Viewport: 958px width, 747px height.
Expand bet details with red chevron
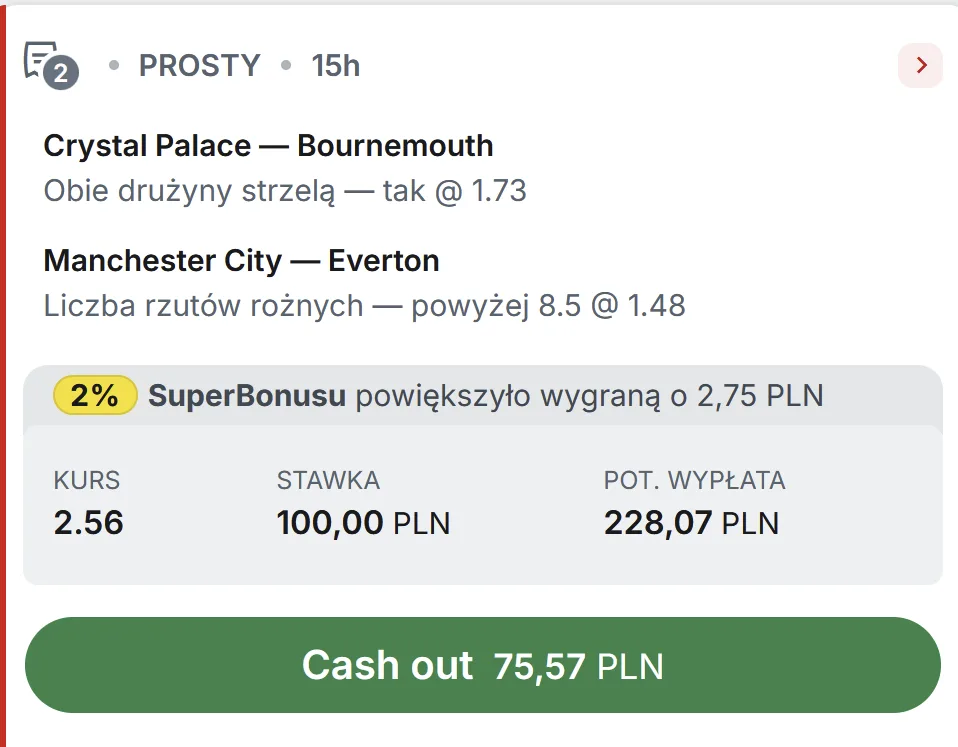tap(920, 66)
